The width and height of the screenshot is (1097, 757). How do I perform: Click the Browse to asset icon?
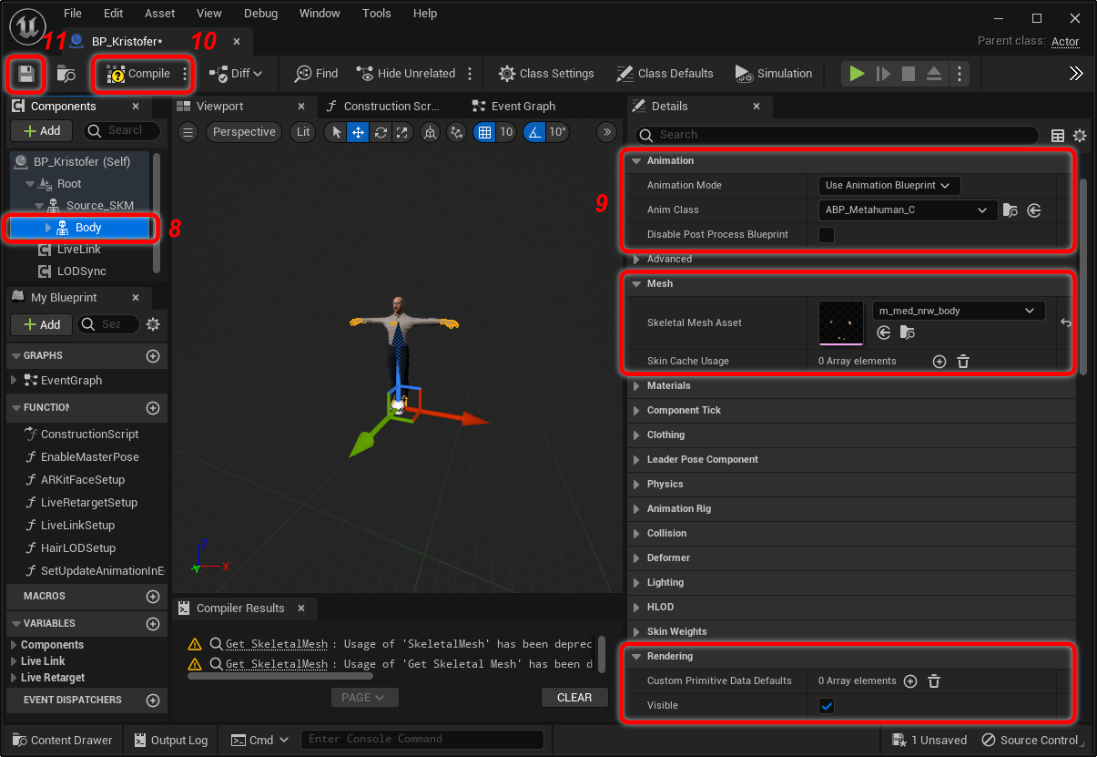[66, 74]
